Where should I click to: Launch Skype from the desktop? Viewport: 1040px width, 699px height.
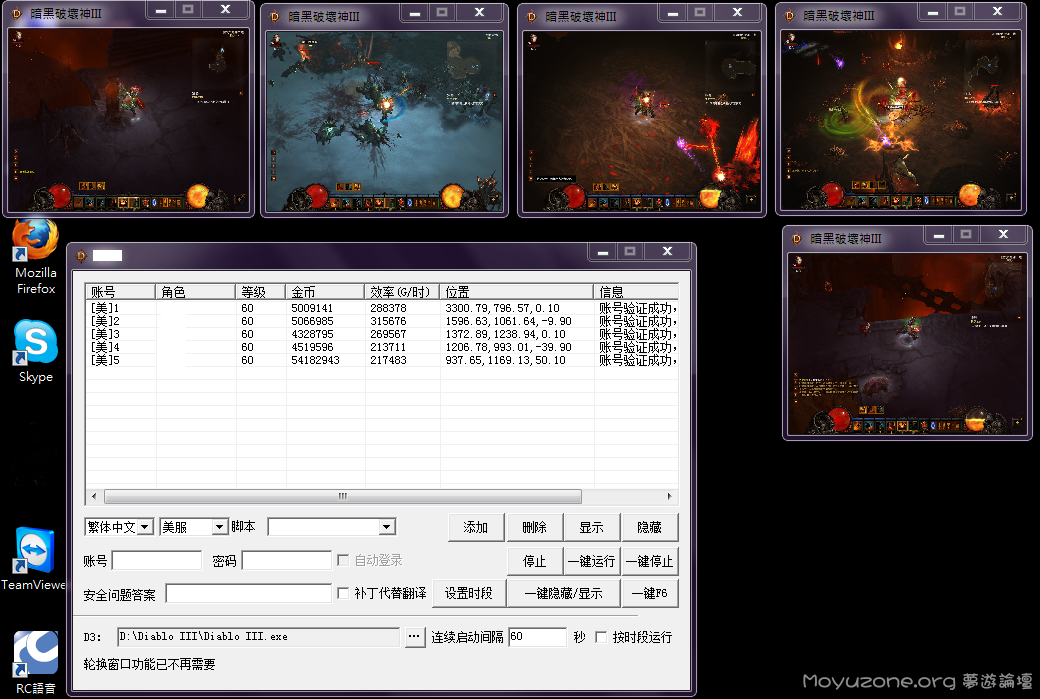pos(35,351)
